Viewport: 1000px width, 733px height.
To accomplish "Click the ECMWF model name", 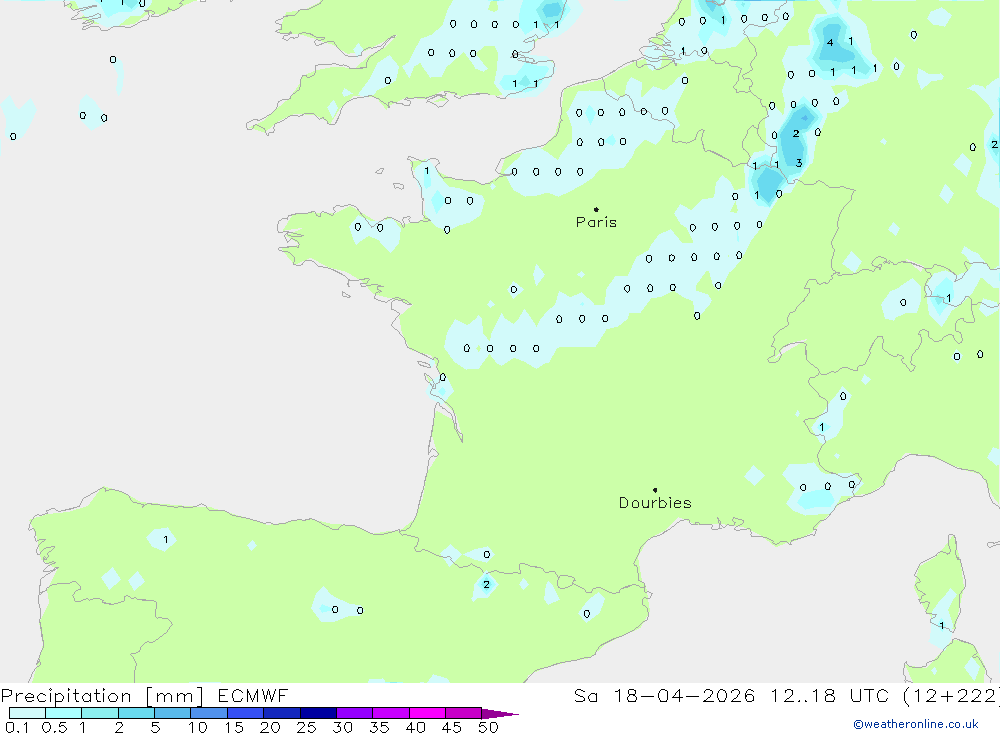I will 253,696.
